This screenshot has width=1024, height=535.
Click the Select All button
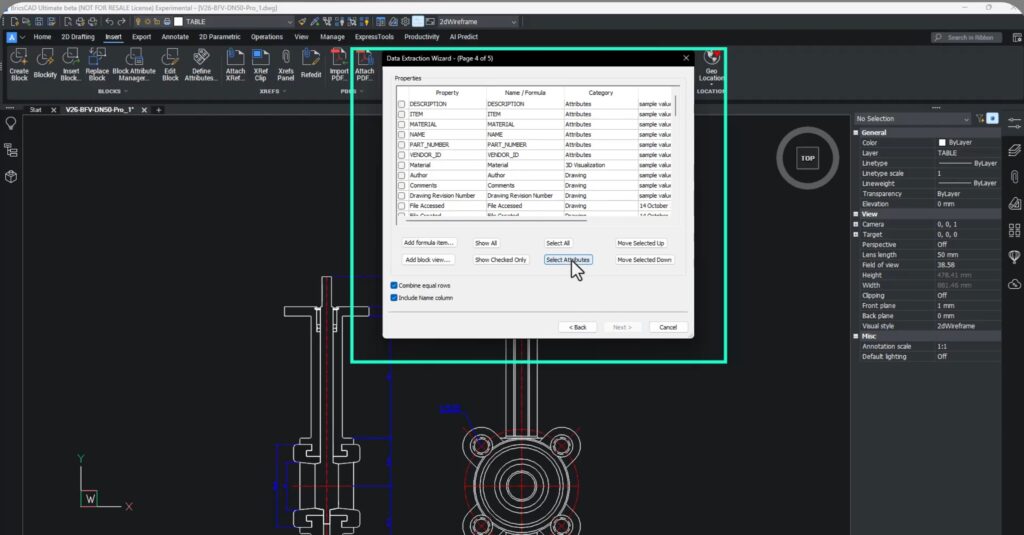(x=558, y=243)
